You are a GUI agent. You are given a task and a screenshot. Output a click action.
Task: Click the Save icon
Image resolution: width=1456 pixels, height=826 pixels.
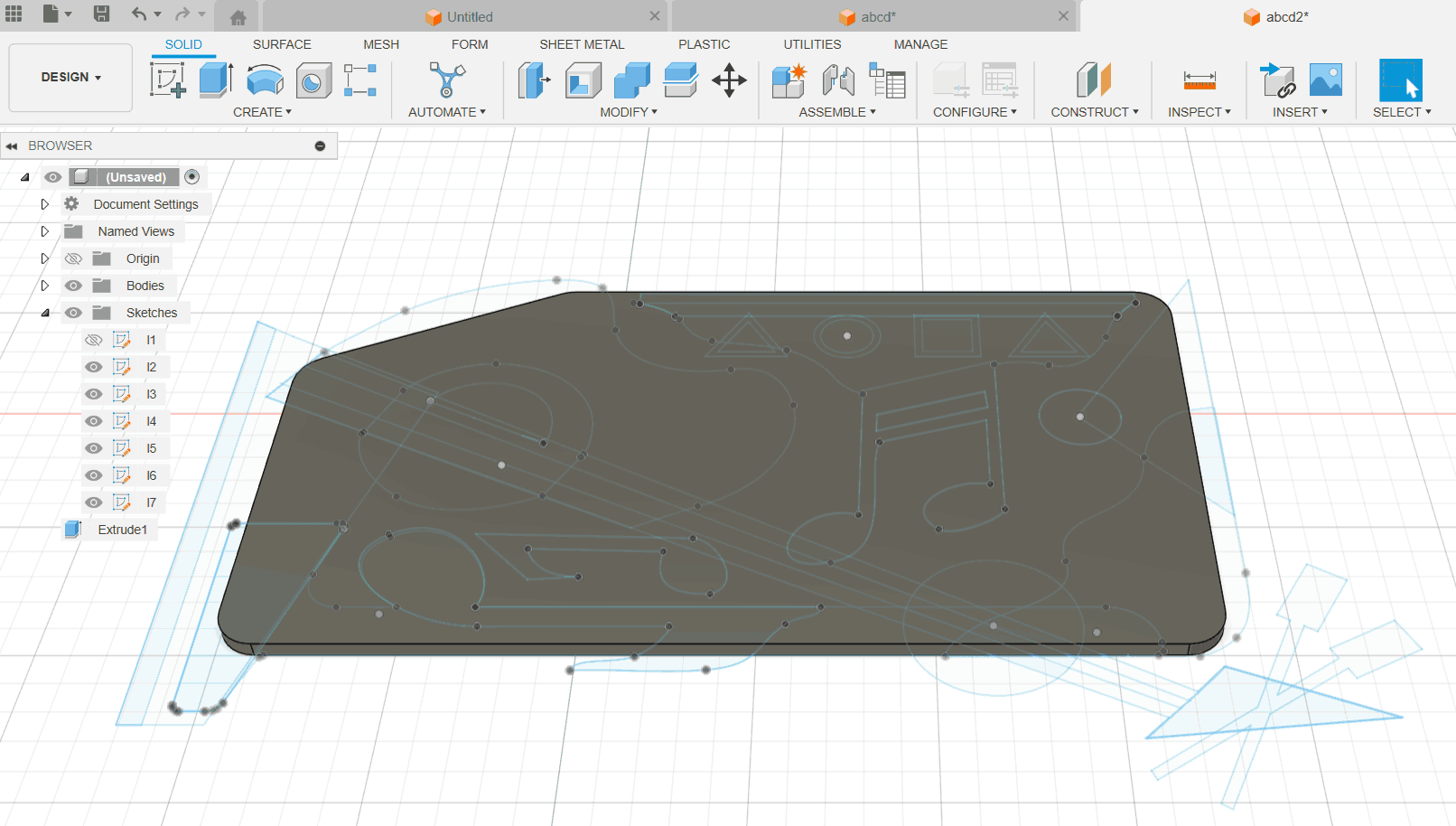pyautogui.click(x=102, y=14)
